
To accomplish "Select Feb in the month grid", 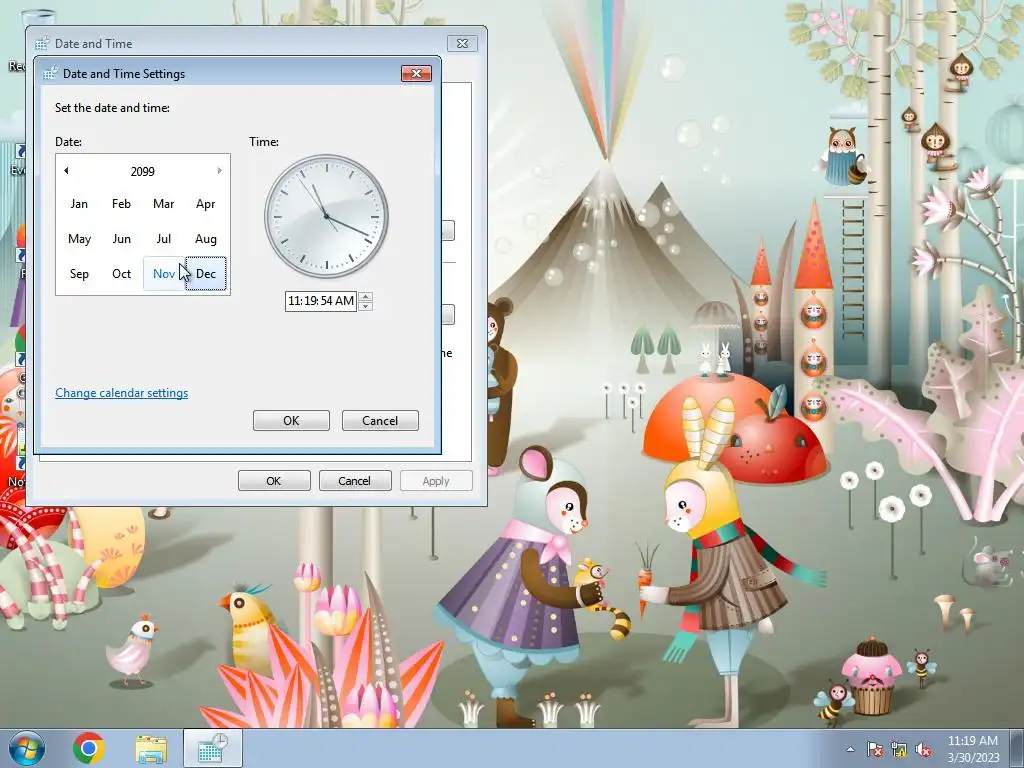I will pos(121,204).
